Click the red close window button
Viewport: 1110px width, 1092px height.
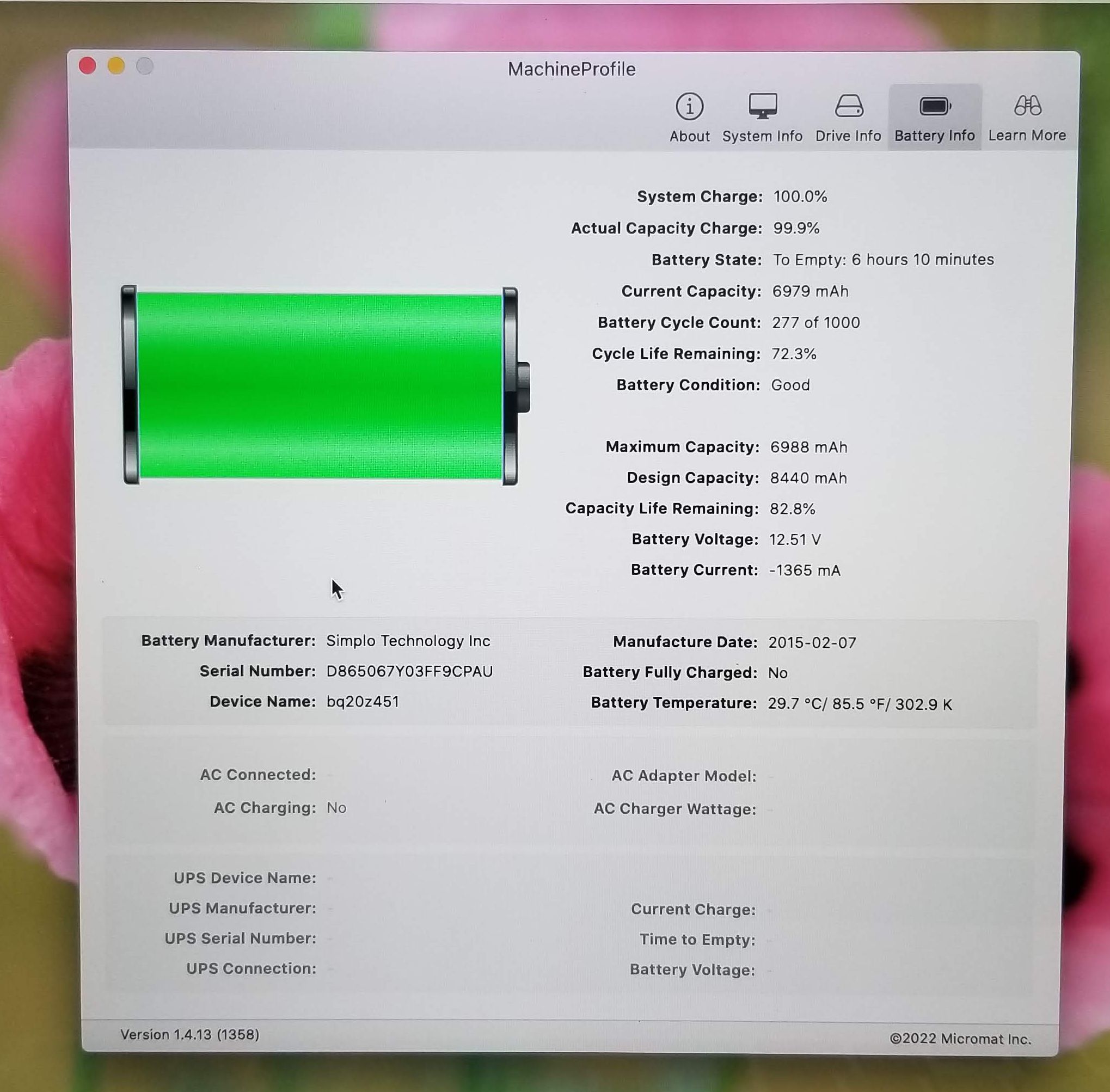pos(88,66)
